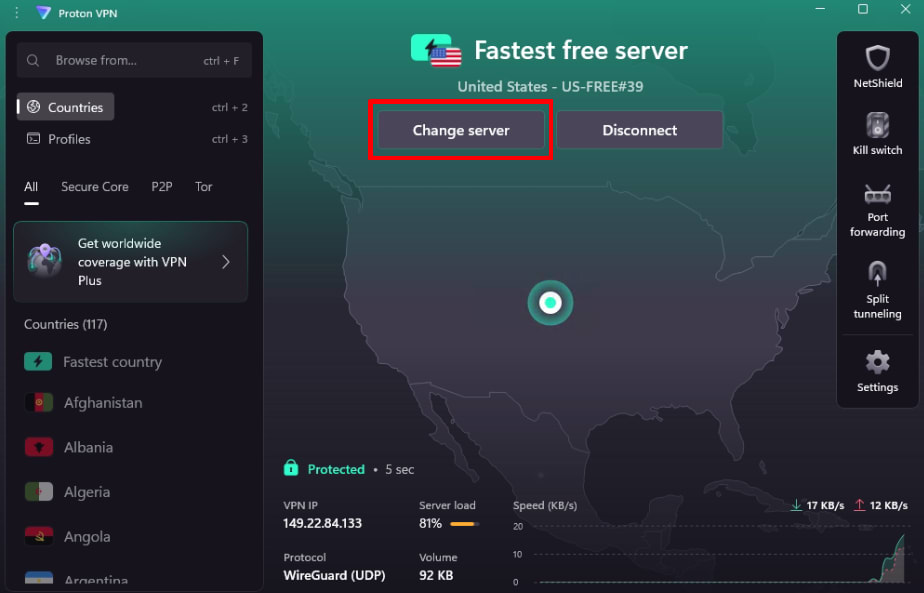This screenshot has width=924, height=593.
Task: Click the Proton VPN logo icon
Action: 43,12
